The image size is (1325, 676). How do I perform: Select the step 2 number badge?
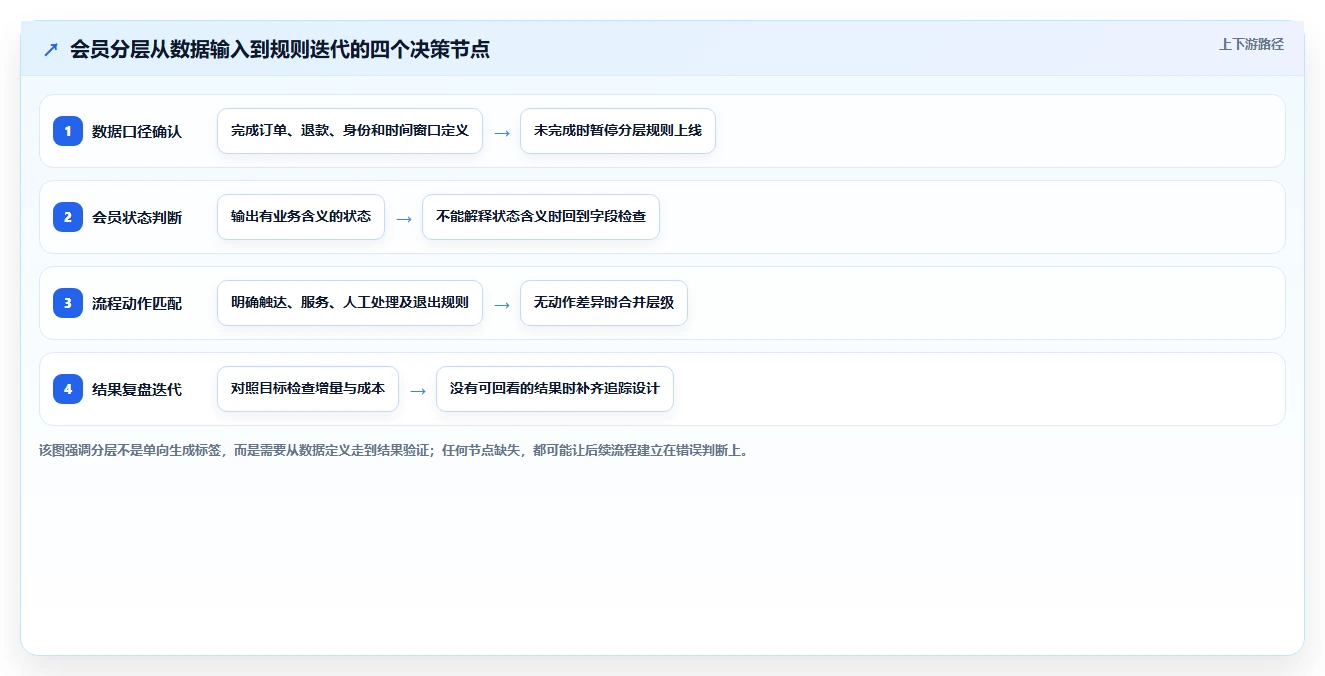click(68, 217)
